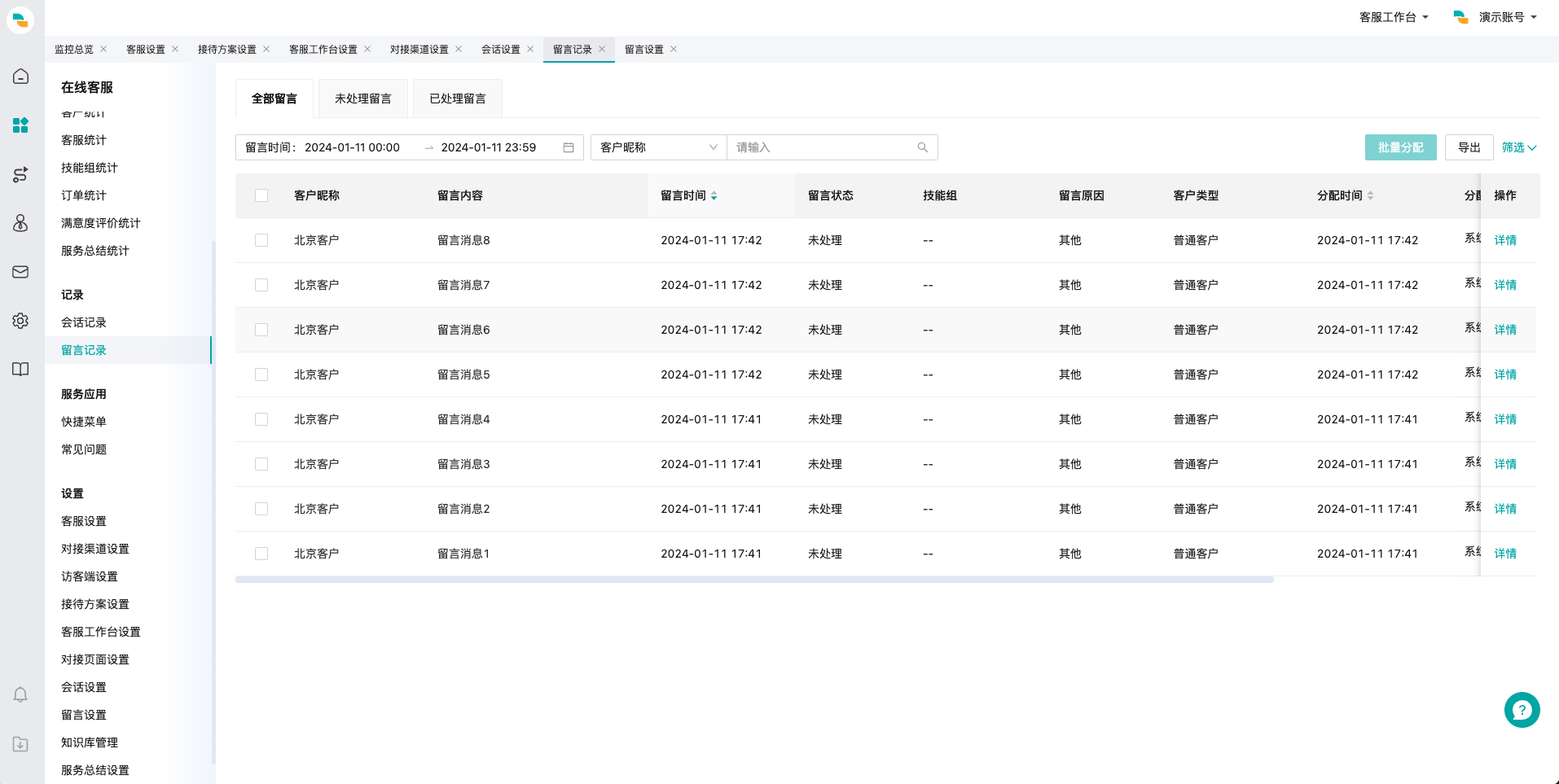Open 详情 for 留言消息8
This screenshot has height=784, width=1559.
click(x=1505, y=240)
